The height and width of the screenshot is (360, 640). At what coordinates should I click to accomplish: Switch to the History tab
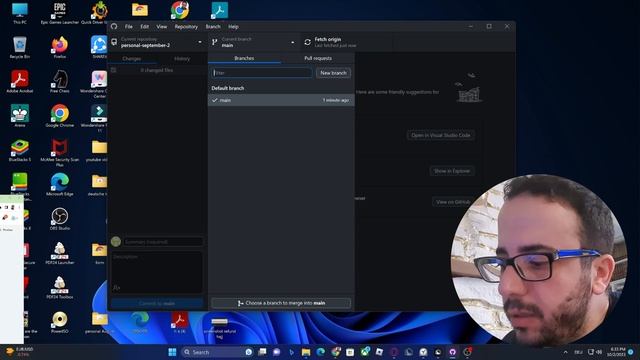182,59
